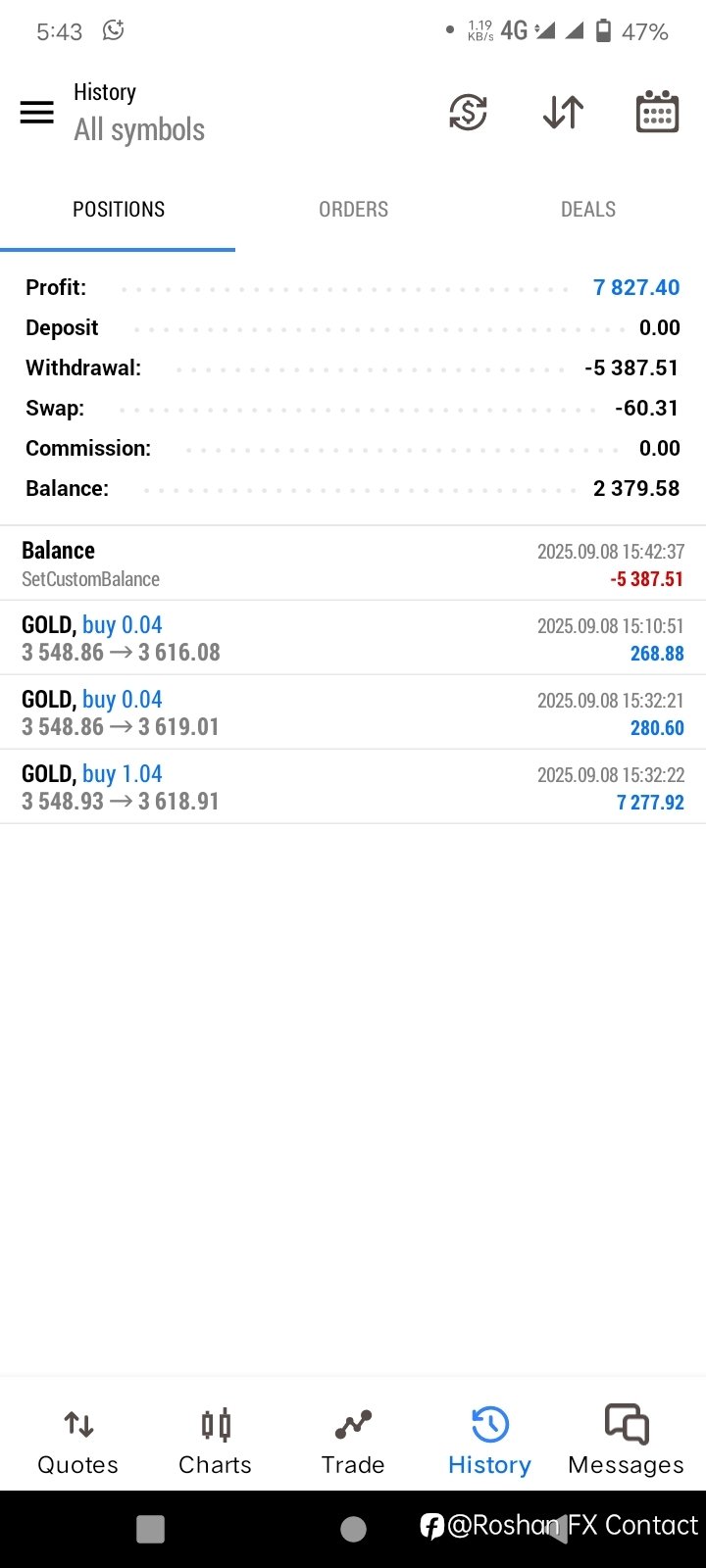Switch to the ORDERS tab

pos(353,209)
